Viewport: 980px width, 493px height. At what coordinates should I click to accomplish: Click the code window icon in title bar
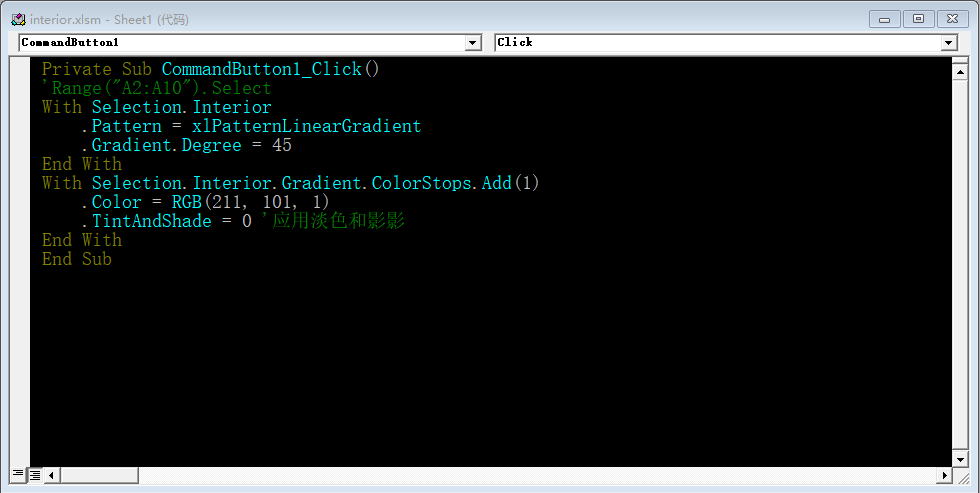[18, 19]
